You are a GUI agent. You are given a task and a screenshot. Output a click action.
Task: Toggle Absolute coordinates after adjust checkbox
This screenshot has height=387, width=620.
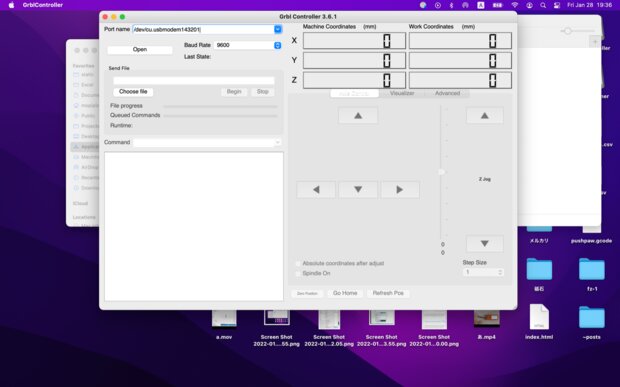(298, 263)
